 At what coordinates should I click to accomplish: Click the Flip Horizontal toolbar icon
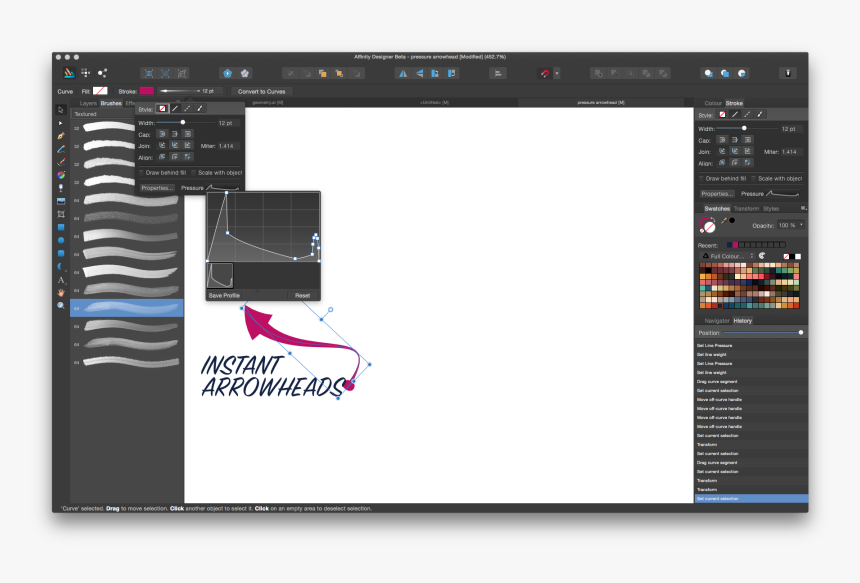click(x=403, y=73)
